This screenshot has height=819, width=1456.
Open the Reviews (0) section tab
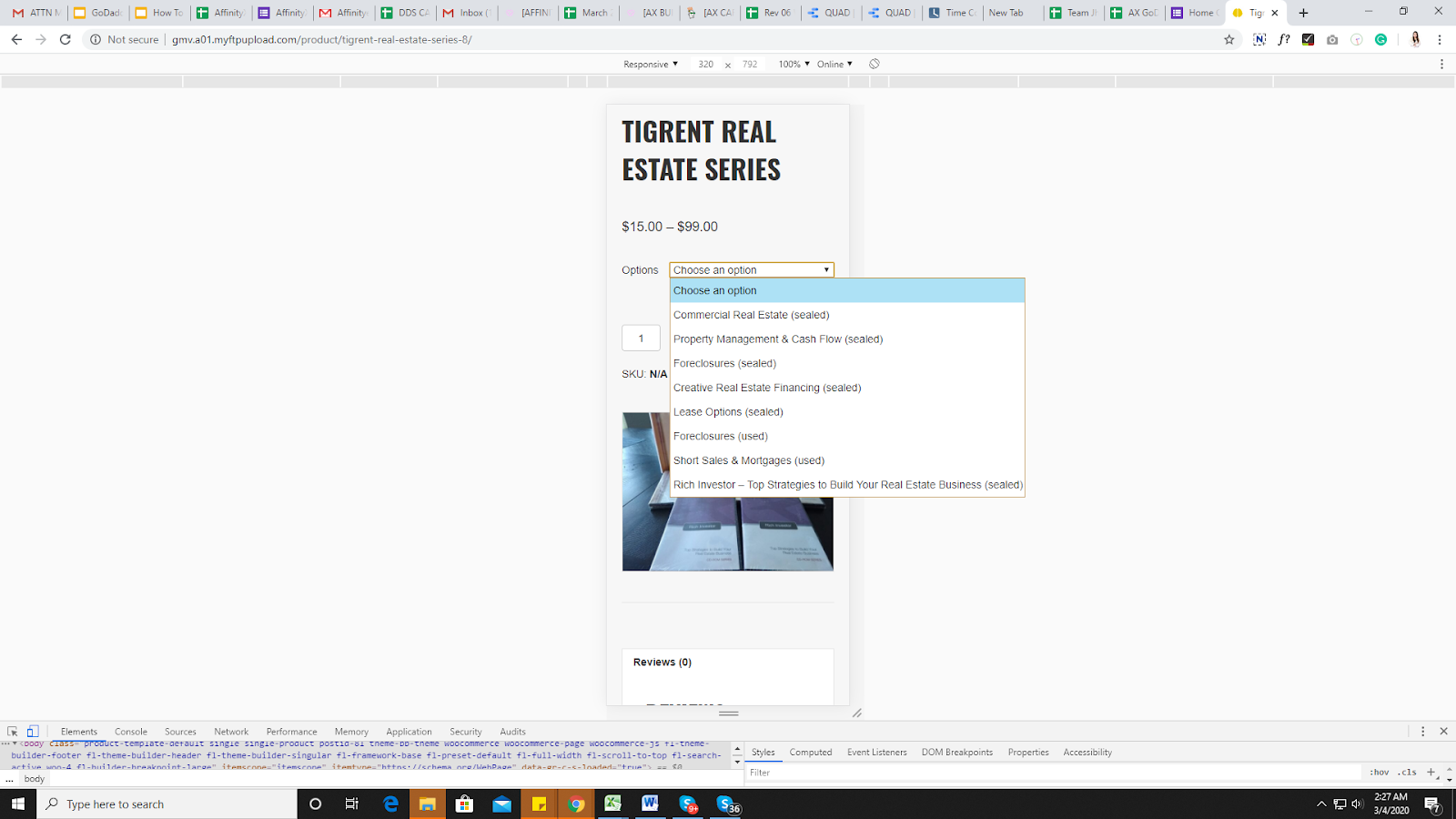[662, 662]
